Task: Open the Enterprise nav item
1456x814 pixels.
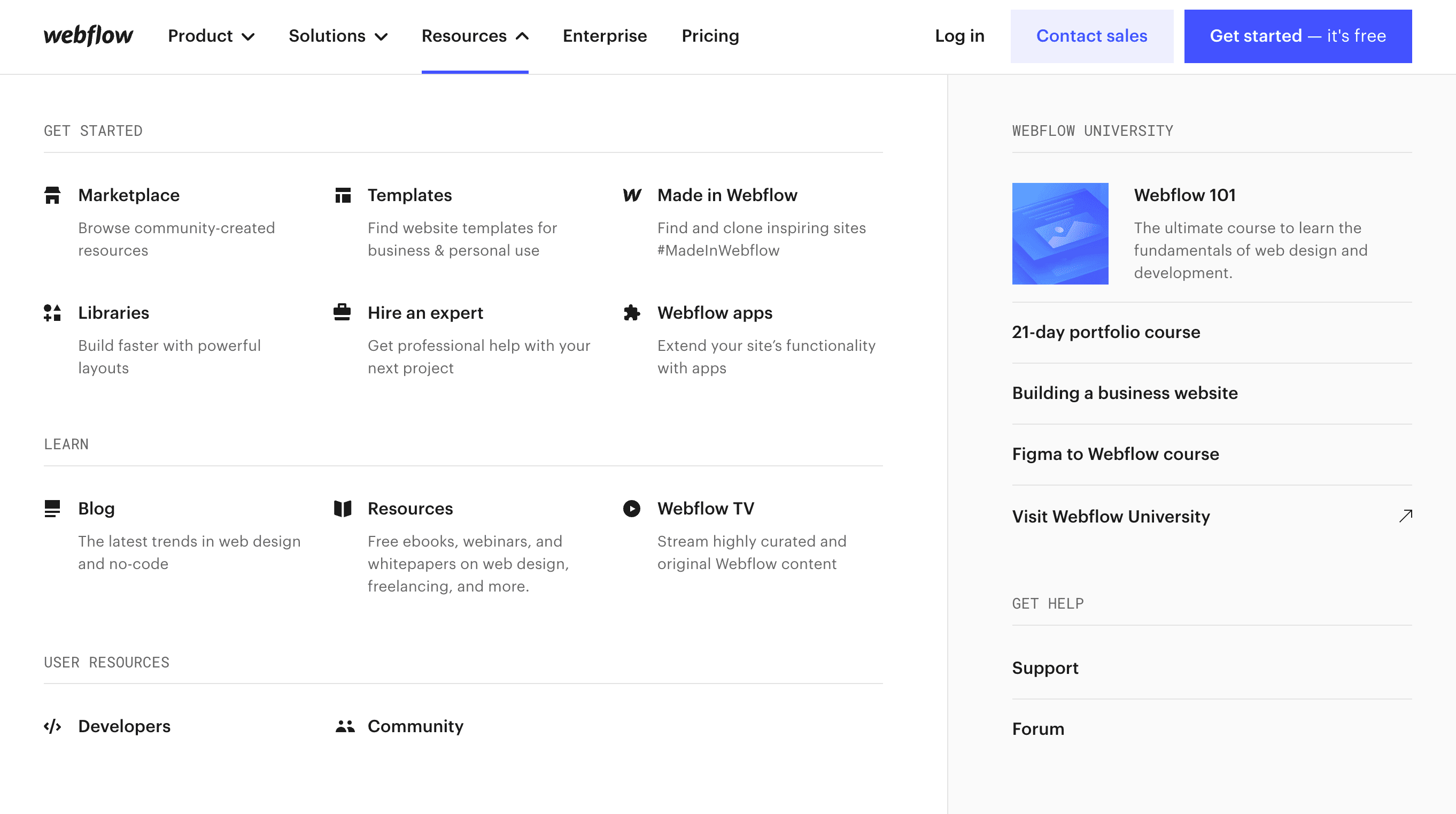Action: tap(604, 36)
